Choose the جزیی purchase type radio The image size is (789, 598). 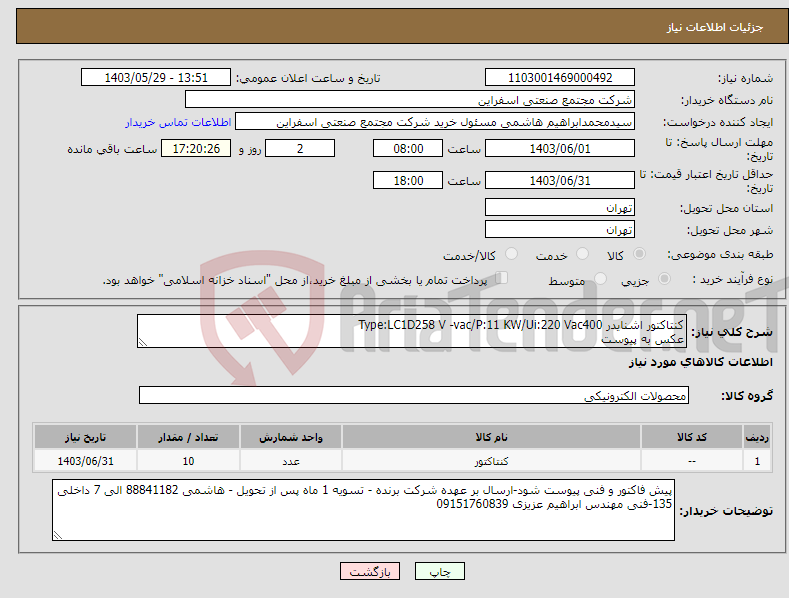click(x=664, y=278)
